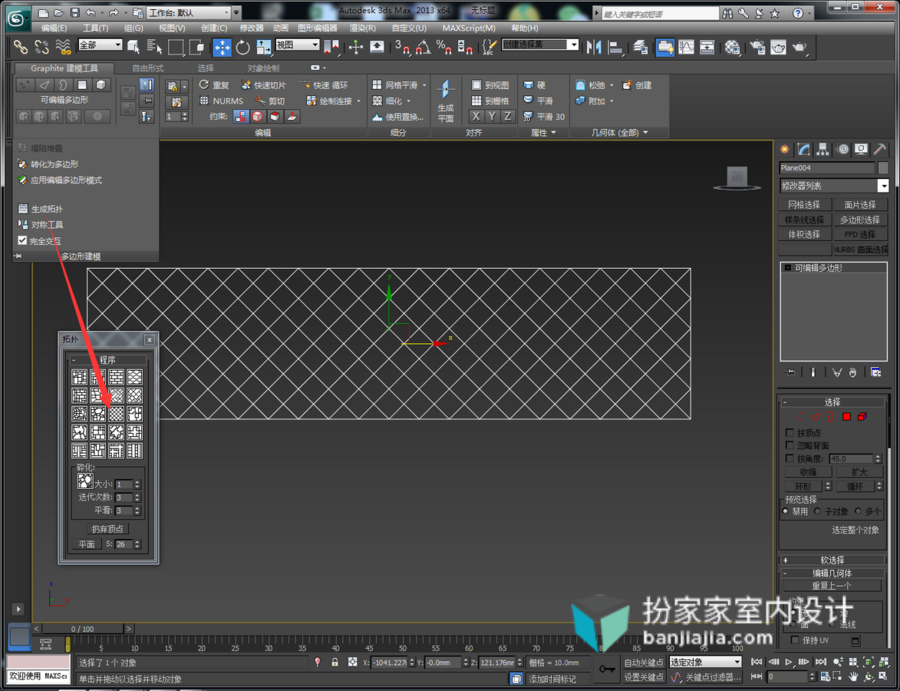Screen dimensions: 900x691
Task: Select 可编辑多边形 in modifier stack
Action: pyautogui.click(x=818, y=268)
